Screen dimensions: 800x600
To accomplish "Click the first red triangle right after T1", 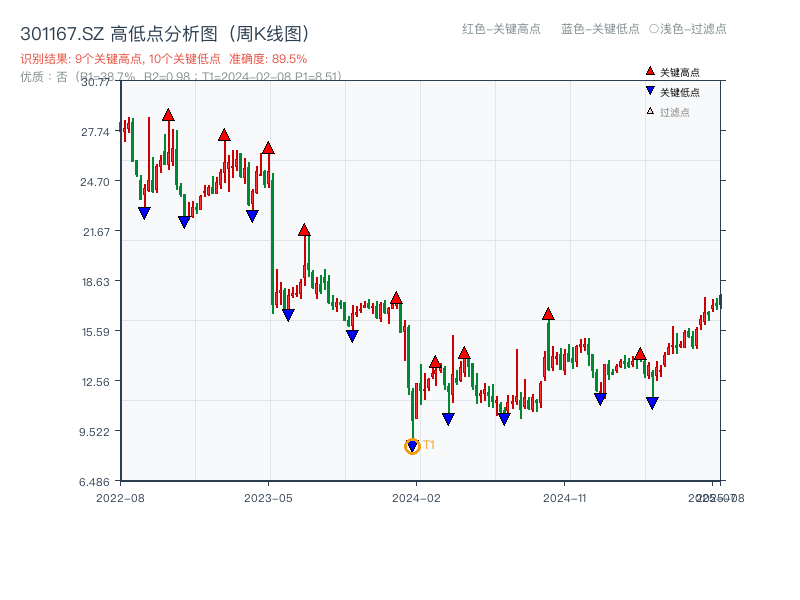I will coord(435,362).
